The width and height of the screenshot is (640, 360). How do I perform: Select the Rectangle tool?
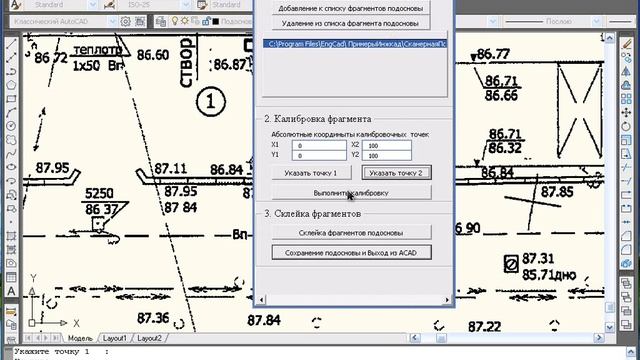[x=11, y=99]
